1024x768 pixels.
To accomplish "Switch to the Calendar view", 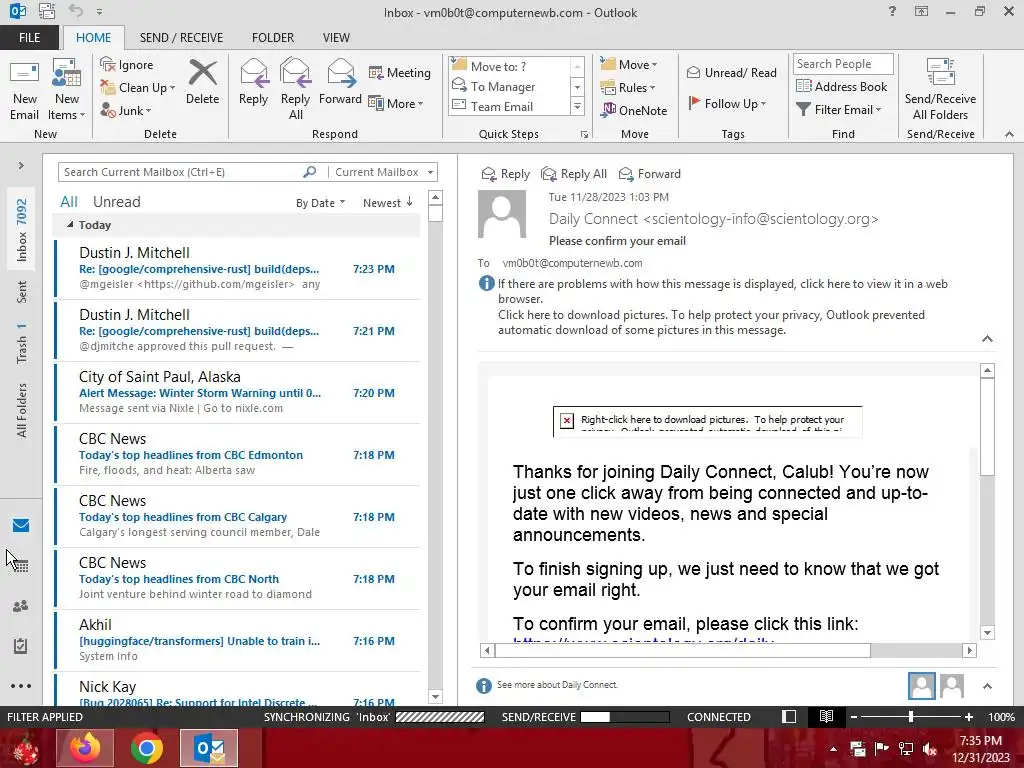I will coord(21,566).
